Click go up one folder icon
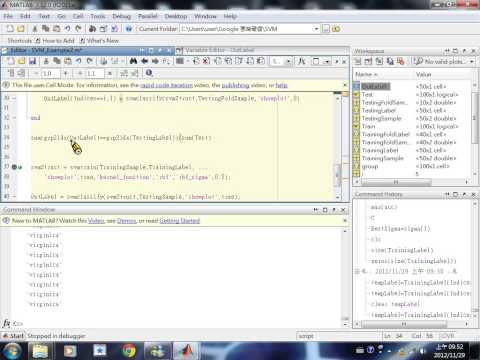This screenshot has height=360, width=480. click(x=336, y=29)
